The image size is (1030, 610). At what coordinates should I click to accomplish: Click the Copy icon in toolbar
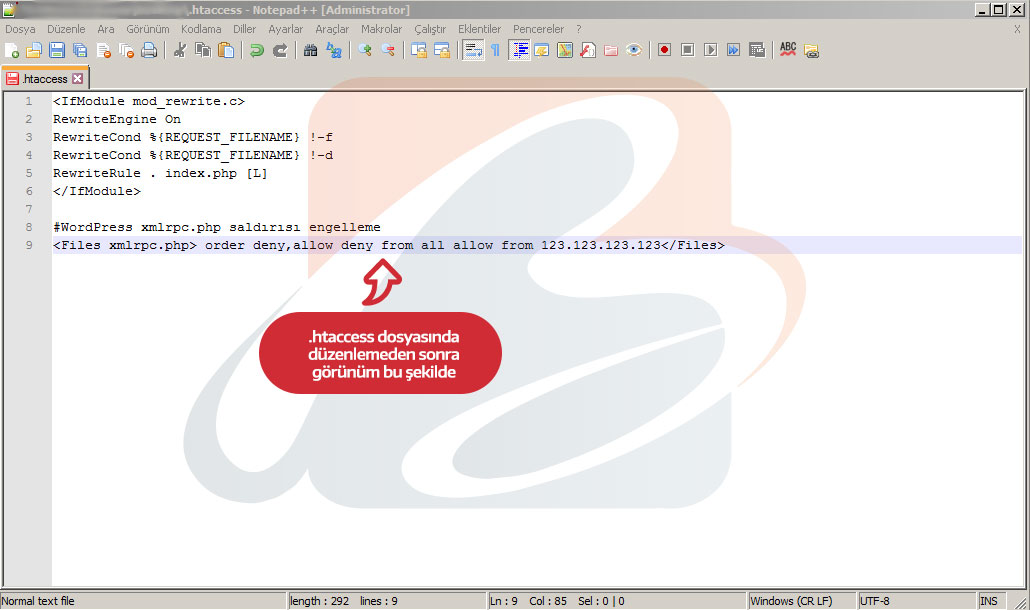202,51
